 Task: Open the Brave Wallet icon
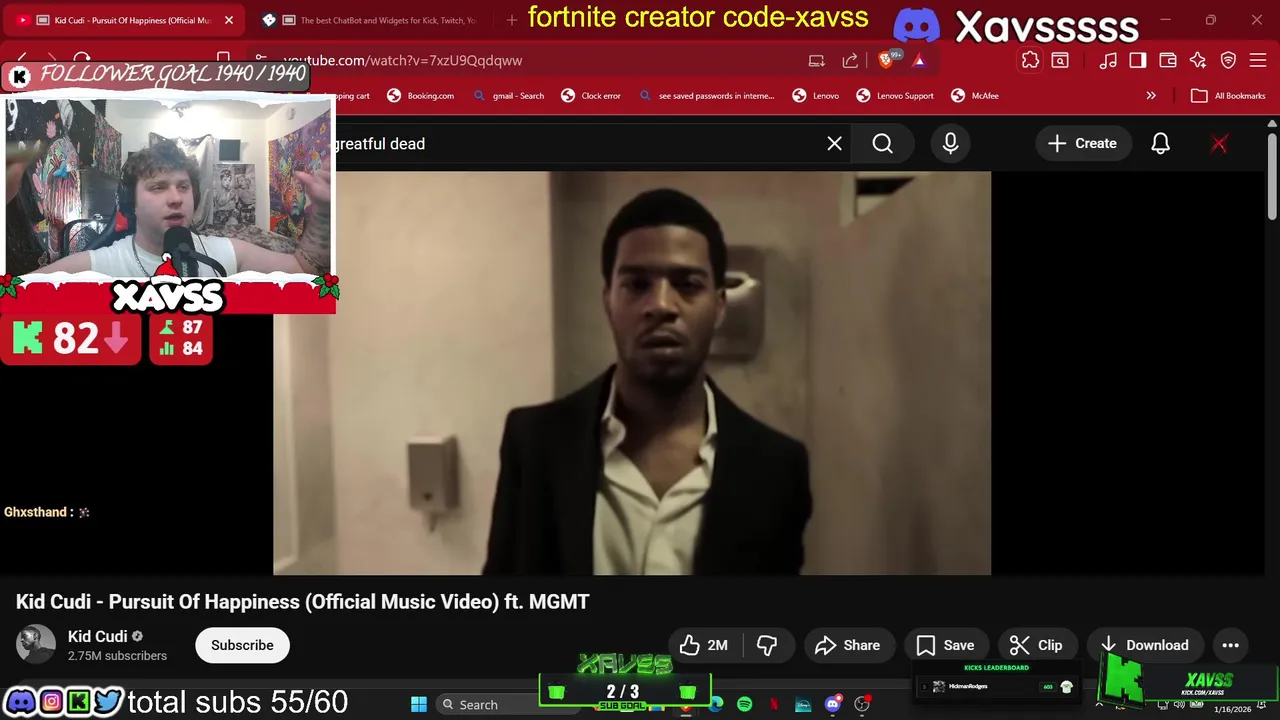point(1167,60)
